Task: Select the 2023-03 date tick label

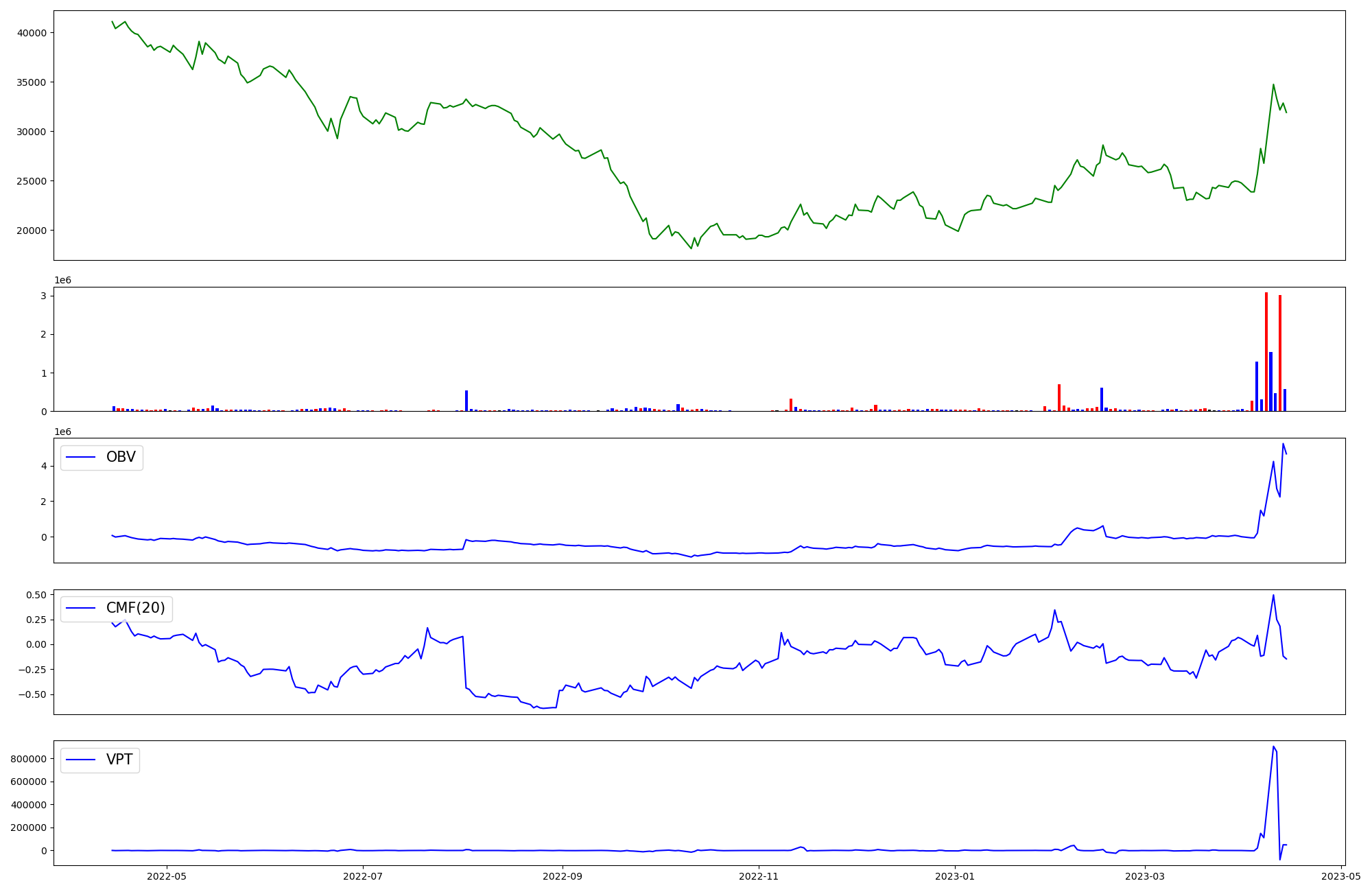Action: (x=1145, y=876)
